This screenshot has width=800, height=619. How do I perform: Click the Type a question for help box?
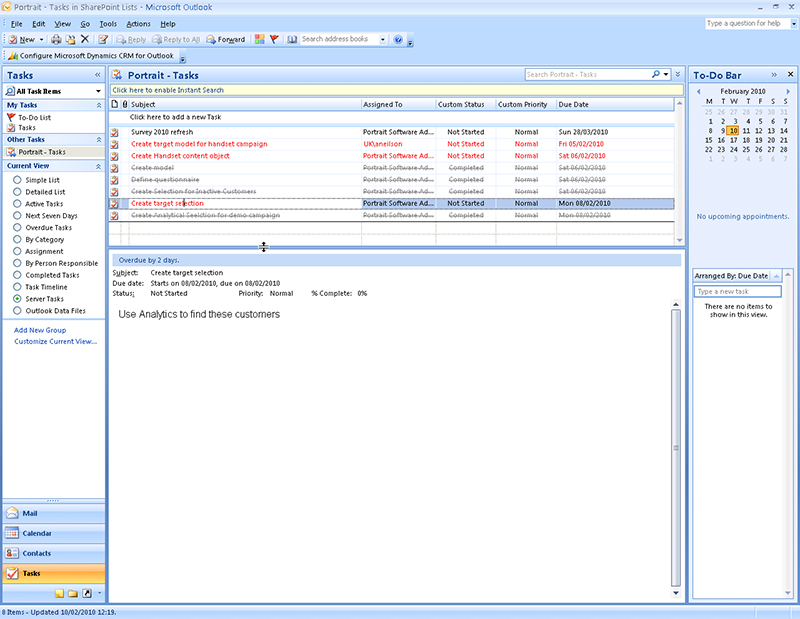[x=747, y=23]
